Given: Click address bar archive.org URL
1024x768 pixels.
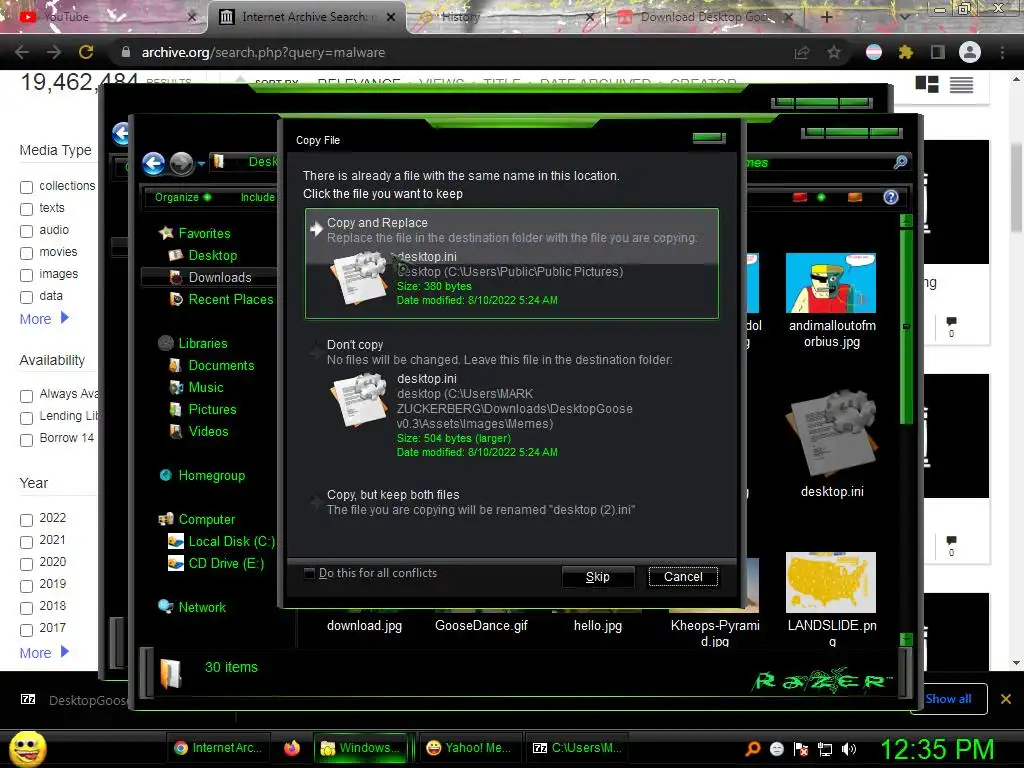Looking at the screenshot, I should 263,52.
